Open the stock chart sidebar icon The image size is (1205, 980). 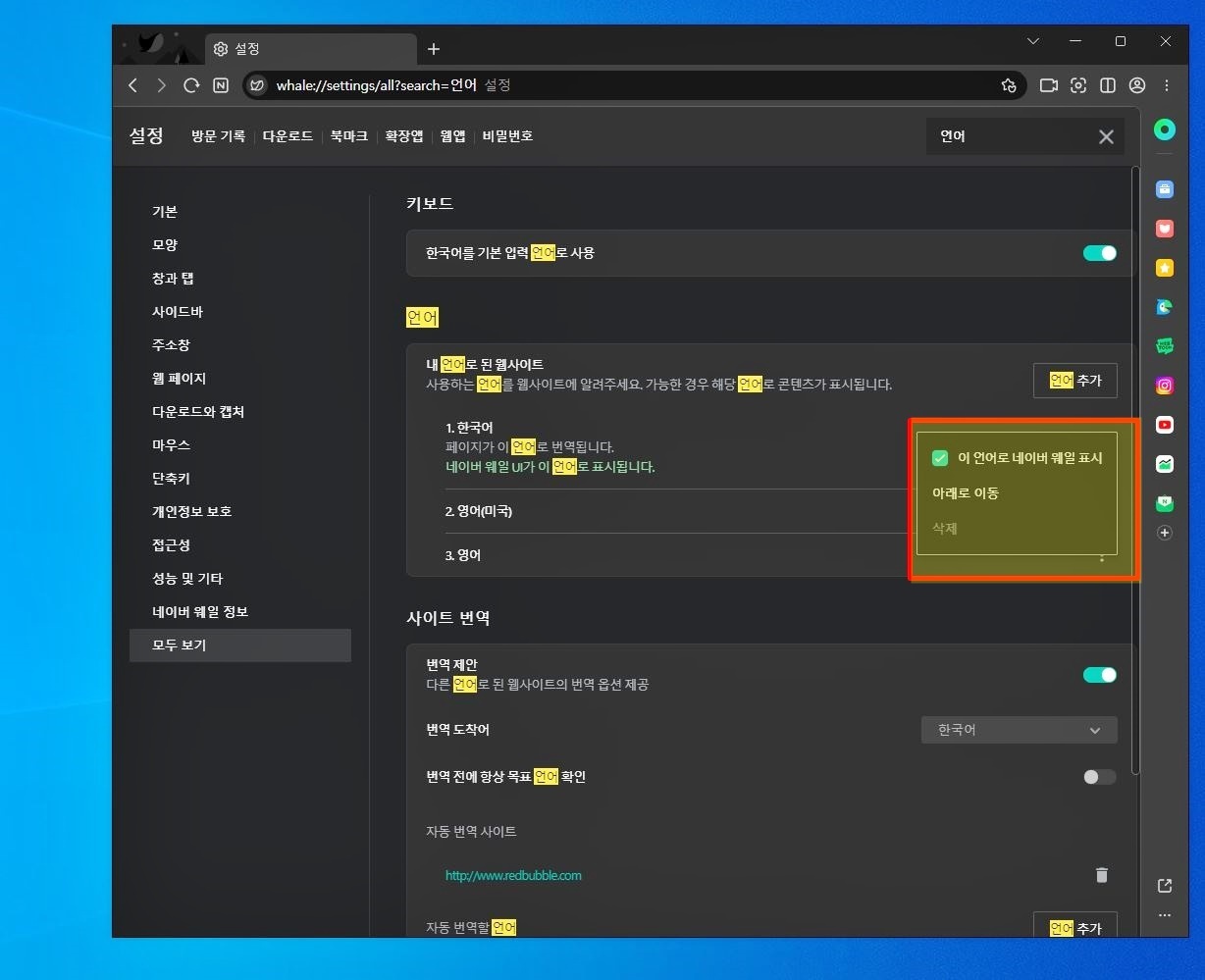[1165, 464]
